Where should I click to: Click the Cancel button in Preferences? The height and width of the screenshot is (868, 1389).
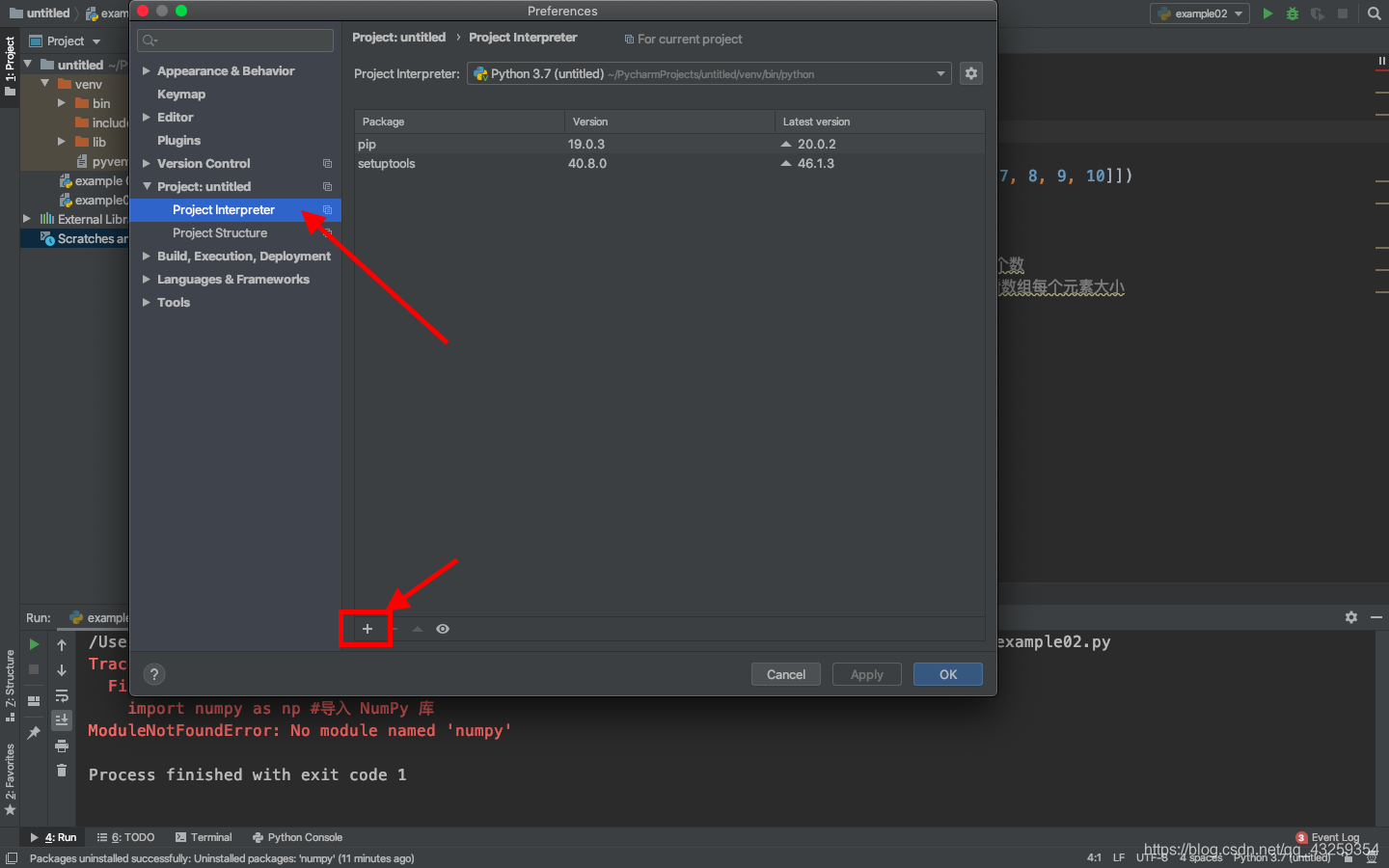point(786,674)
